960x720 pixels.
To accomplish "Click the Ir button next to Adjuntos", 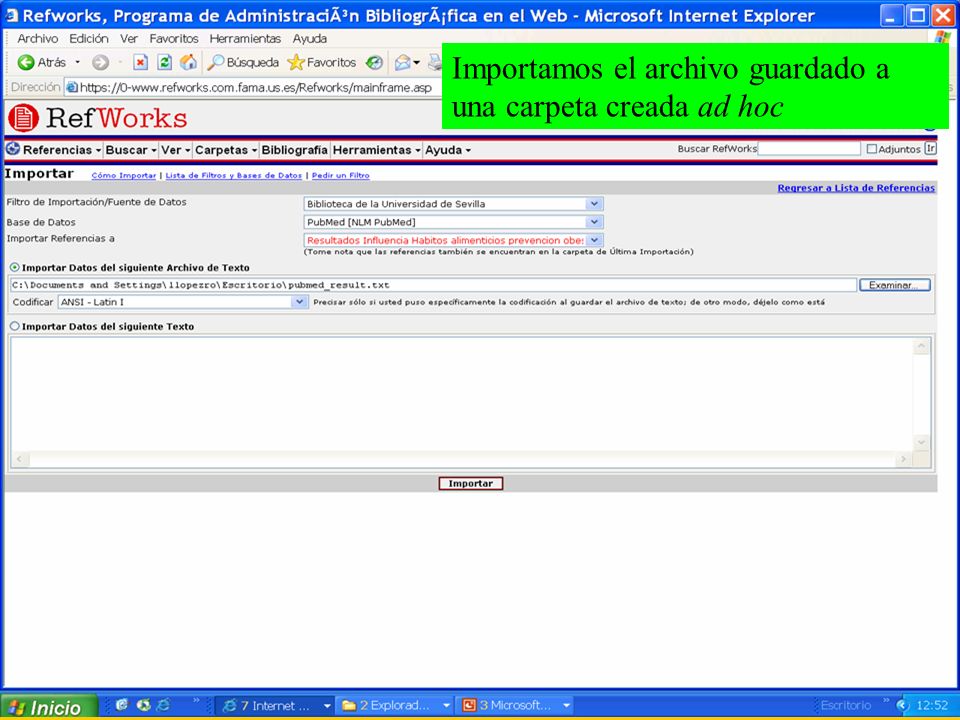I will (930, 149).
